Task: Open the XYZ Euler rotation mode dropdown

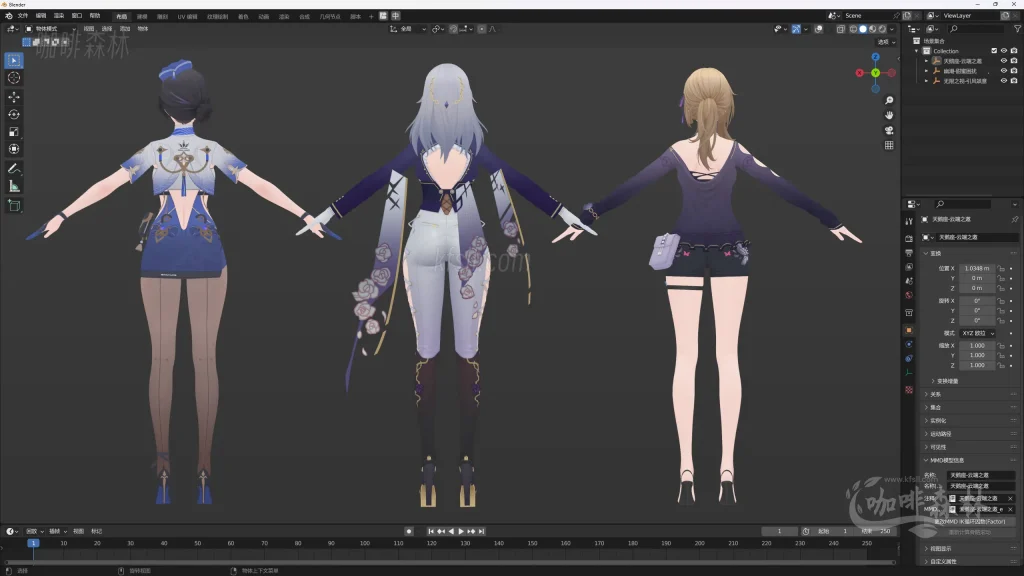Action: pyautogui.click(x=978, y=333)
